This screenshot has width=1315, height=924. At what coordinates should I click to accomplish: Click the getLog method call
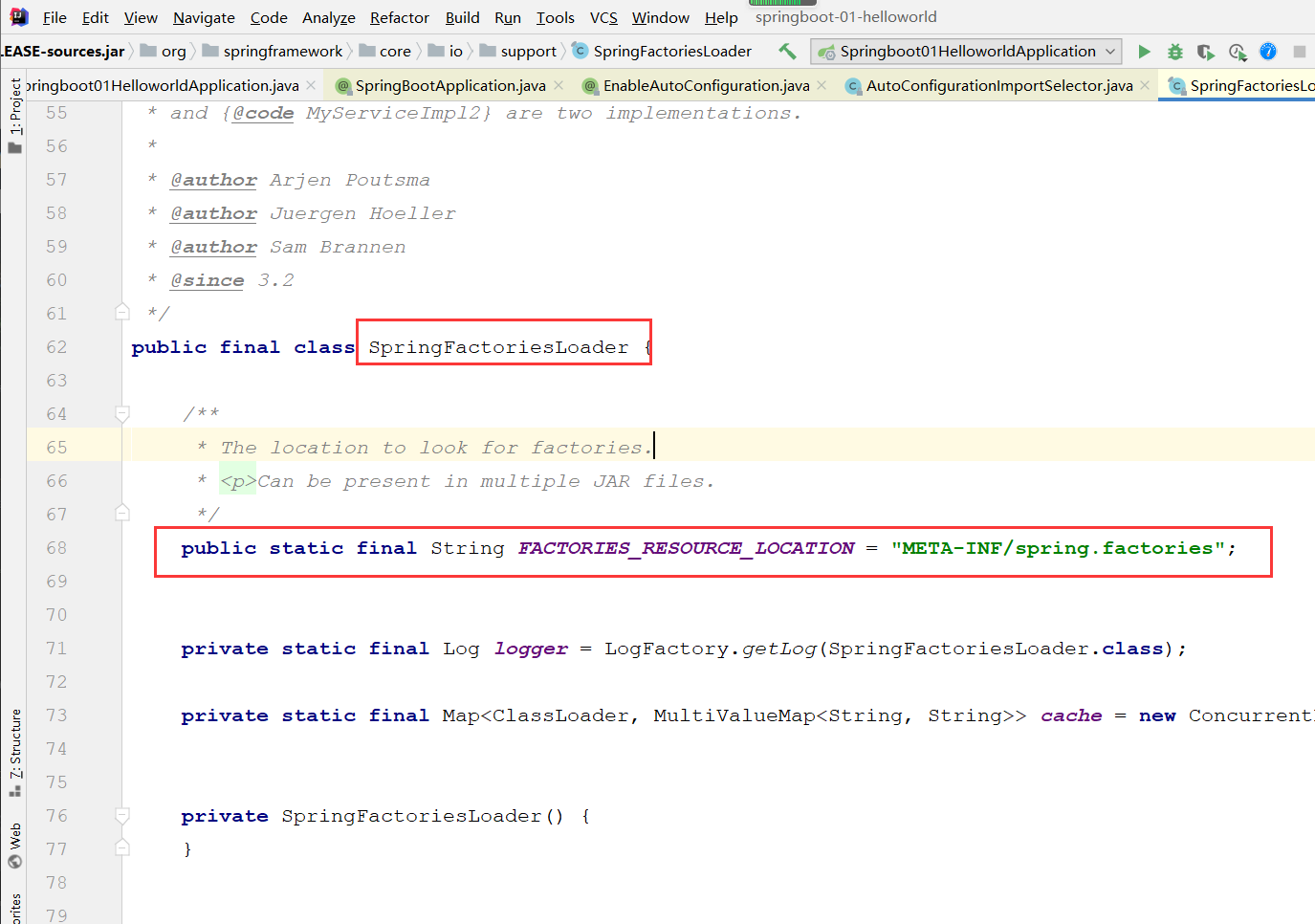tap(779, 649)
